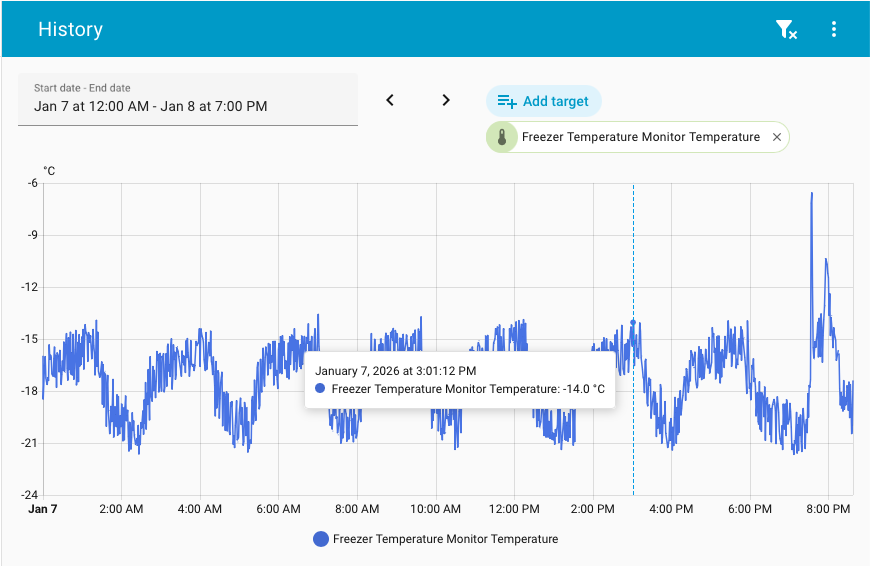Click the tallest temperature spike peak
Viewport: 870px width, 566px height.
[x=811, y=195]
